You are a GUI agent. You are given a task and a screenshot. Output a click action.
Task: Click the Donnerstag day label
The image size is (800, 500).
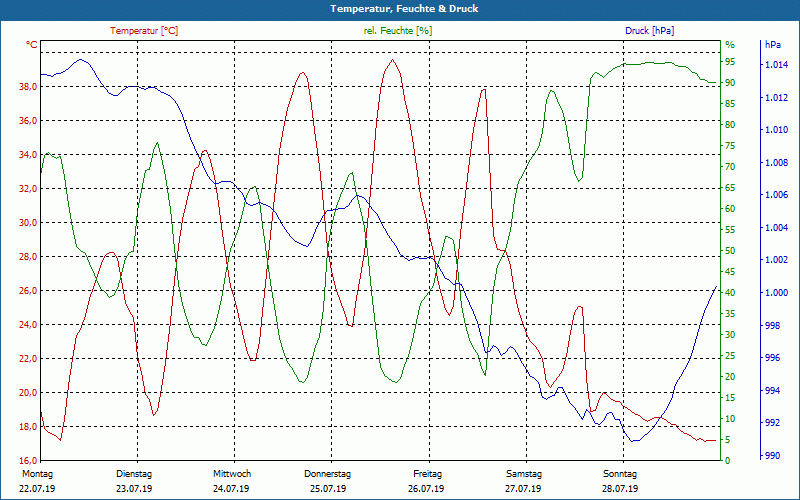coord(328,474)
